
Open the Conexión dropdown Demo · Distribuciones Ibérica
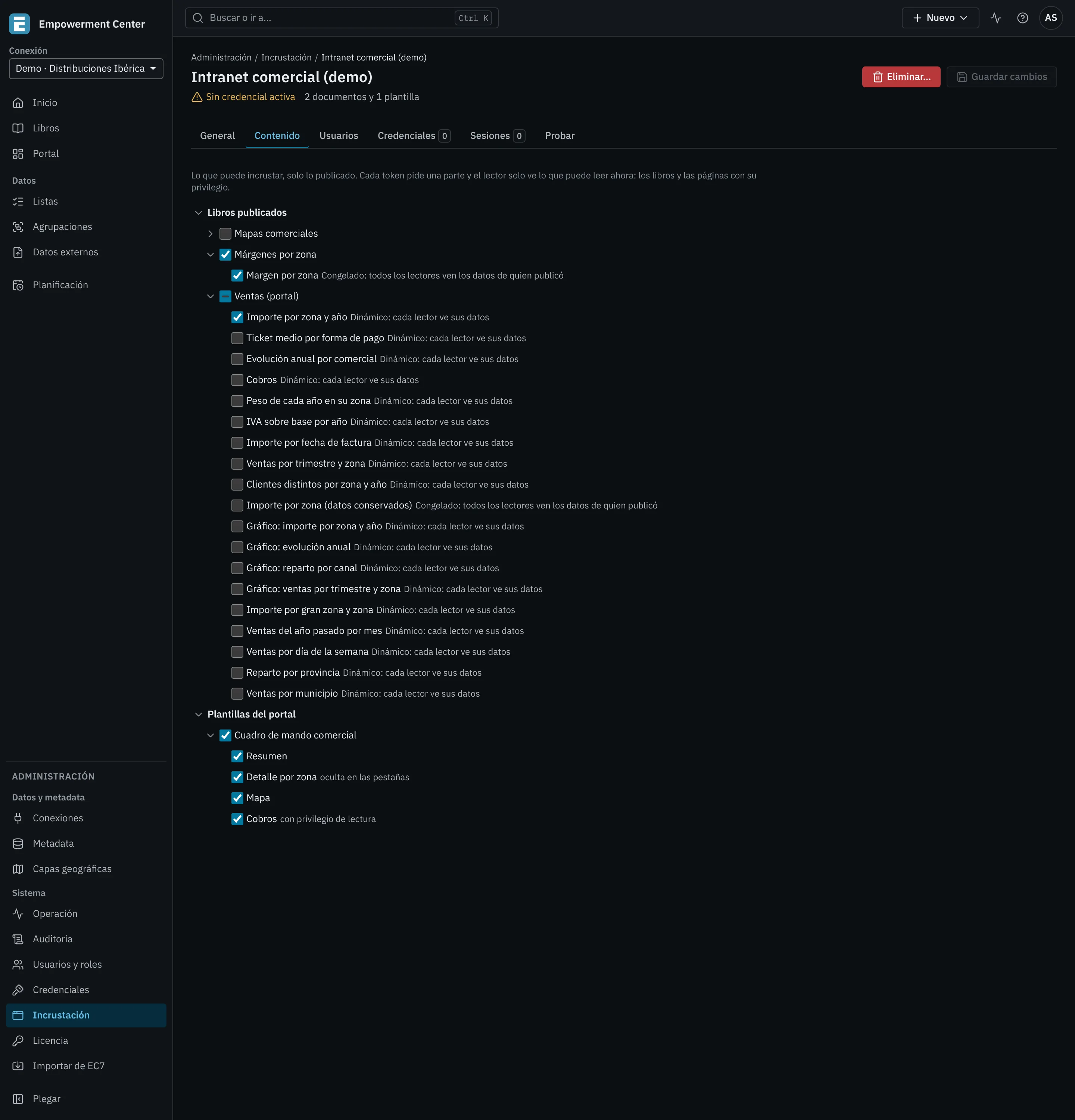[86, 69]
